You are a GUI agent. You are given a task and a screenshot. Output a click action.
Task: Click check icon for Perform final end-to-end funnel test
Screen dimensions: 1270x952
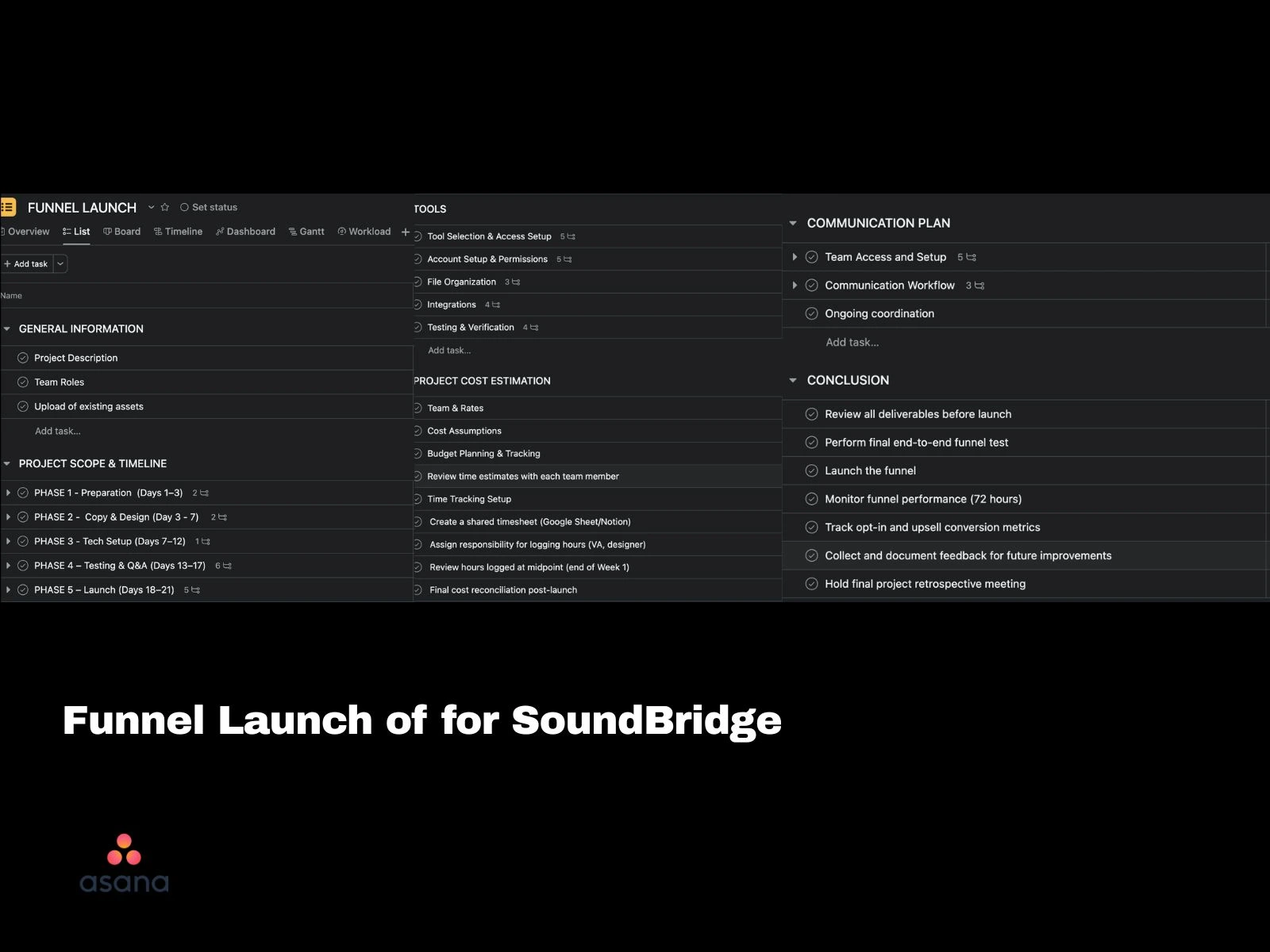point(811,443)
